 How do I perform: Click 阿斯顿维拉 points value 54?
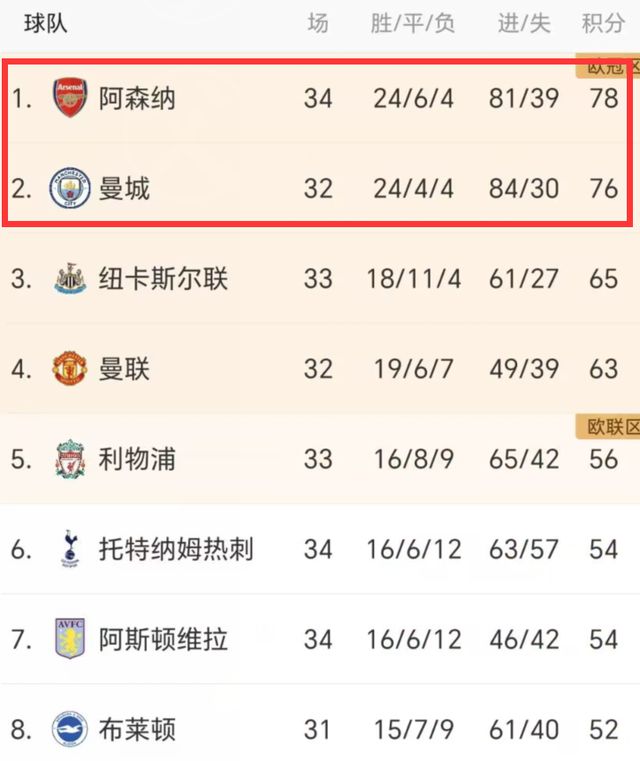click(603, 639)
